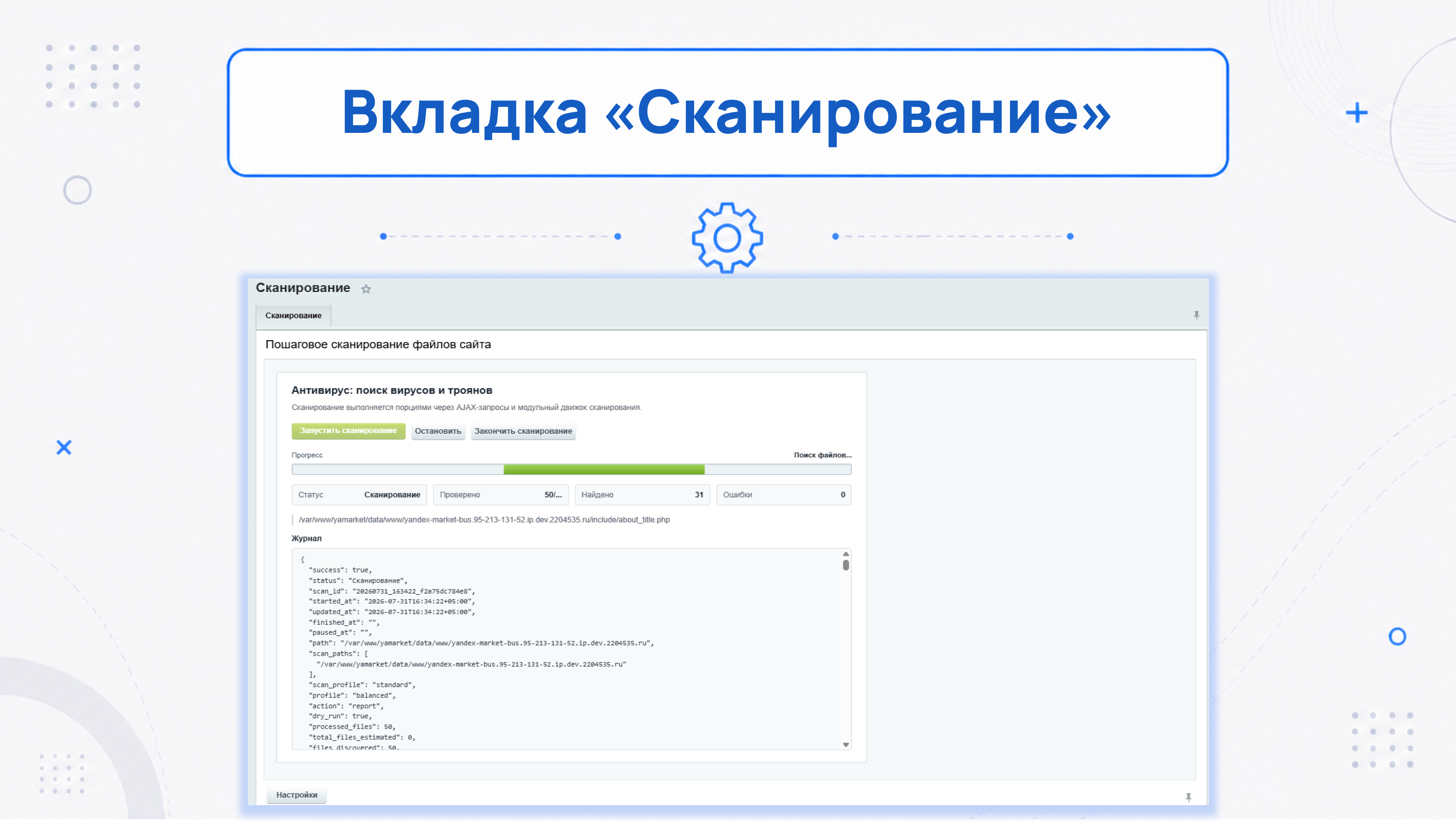Screen dimensions: 1456x824
Task: Select the Найдено value 31
Action: 699,495
